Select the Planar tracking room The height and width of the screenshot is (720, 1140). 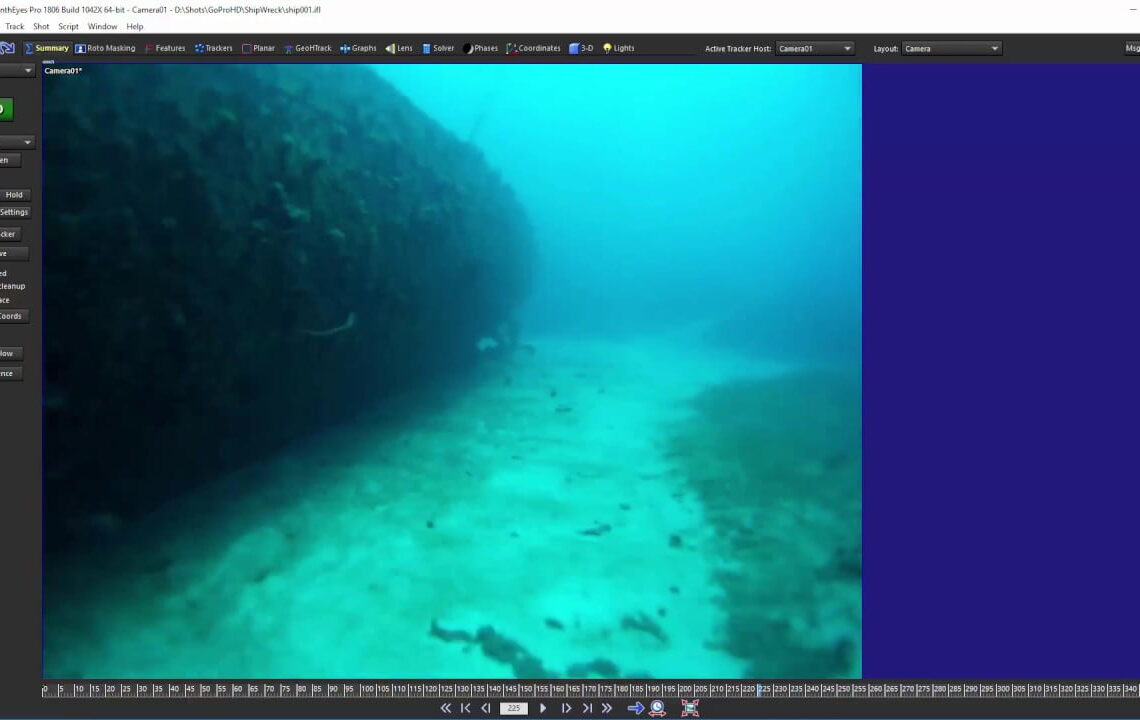pyautogui.click(x=258, y=48)
